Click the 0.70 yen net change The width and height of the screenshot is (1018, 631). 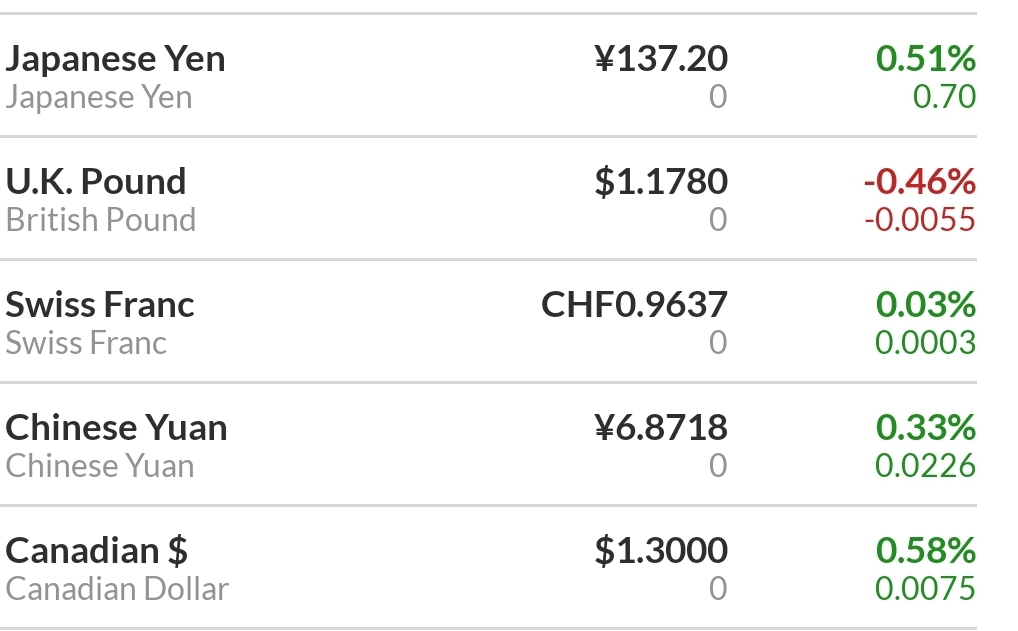coord(944,97)
